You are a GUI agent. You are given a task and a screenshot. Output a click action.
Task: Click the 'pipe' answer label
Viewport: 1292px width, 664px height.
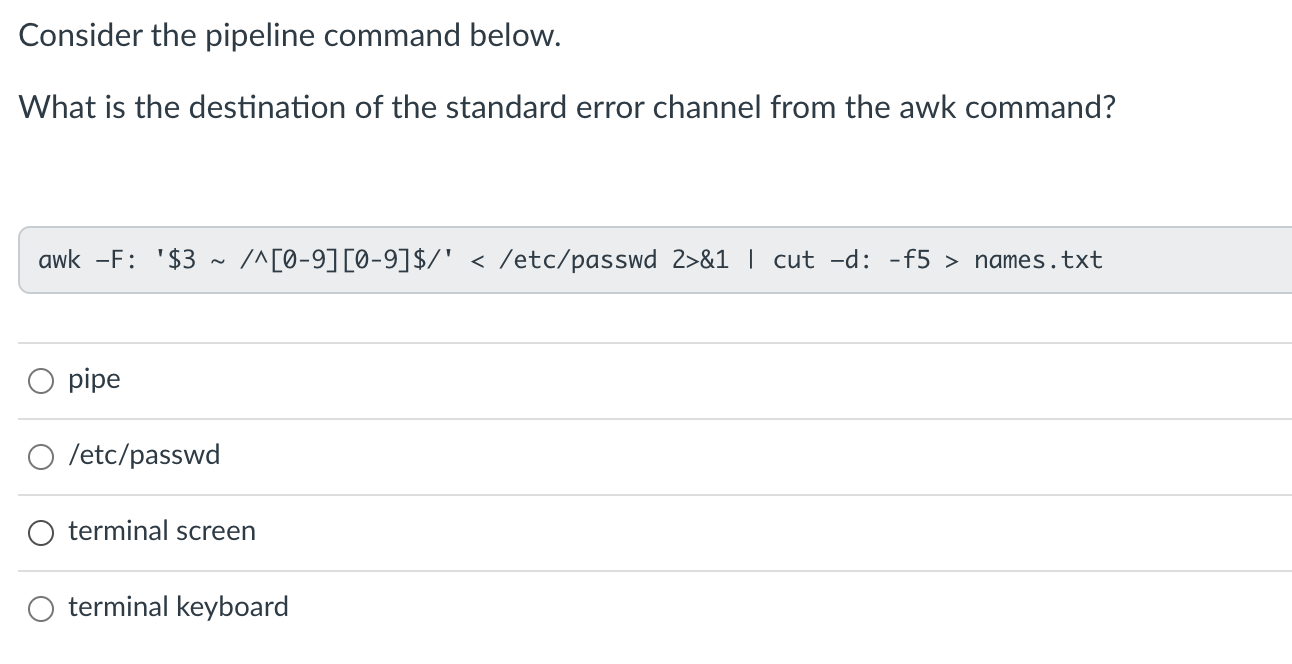[94, 380]
